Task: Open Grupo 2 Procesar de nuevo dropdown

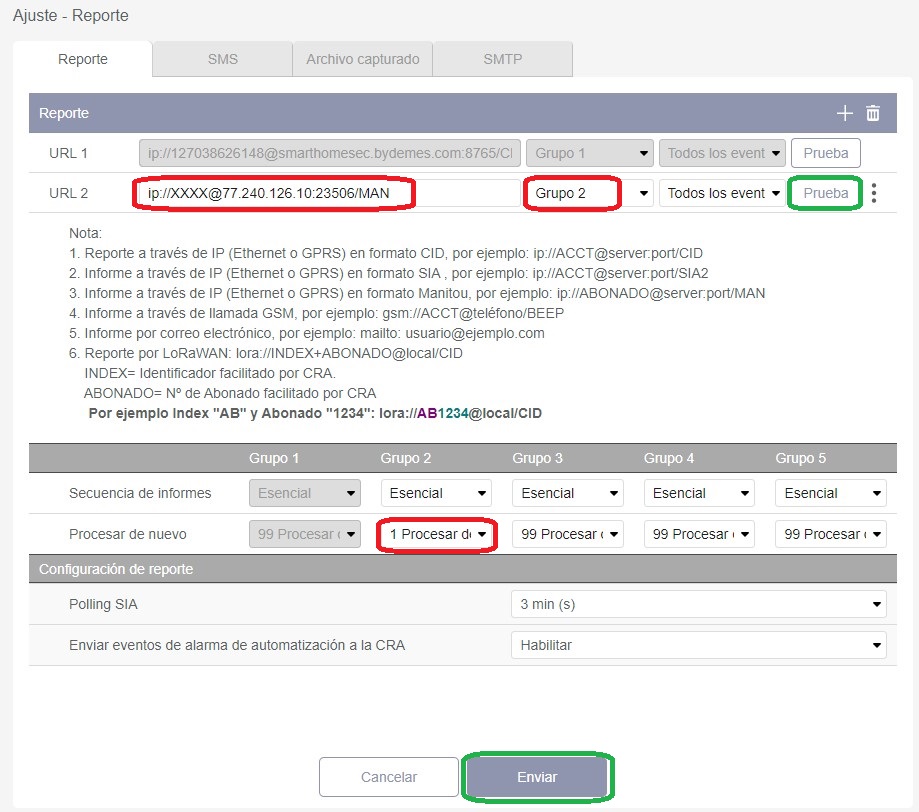Action: tap(437, 534)
